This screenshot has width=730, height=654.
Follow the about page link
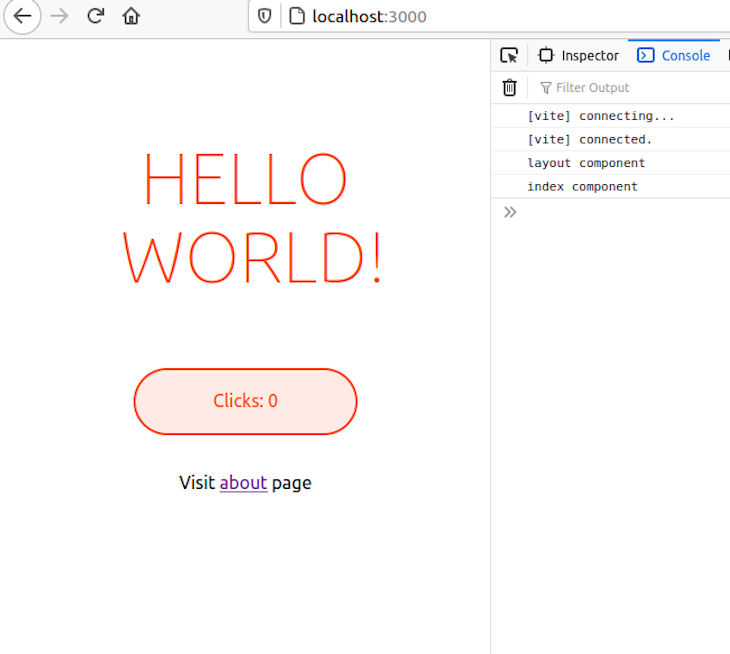243,483
